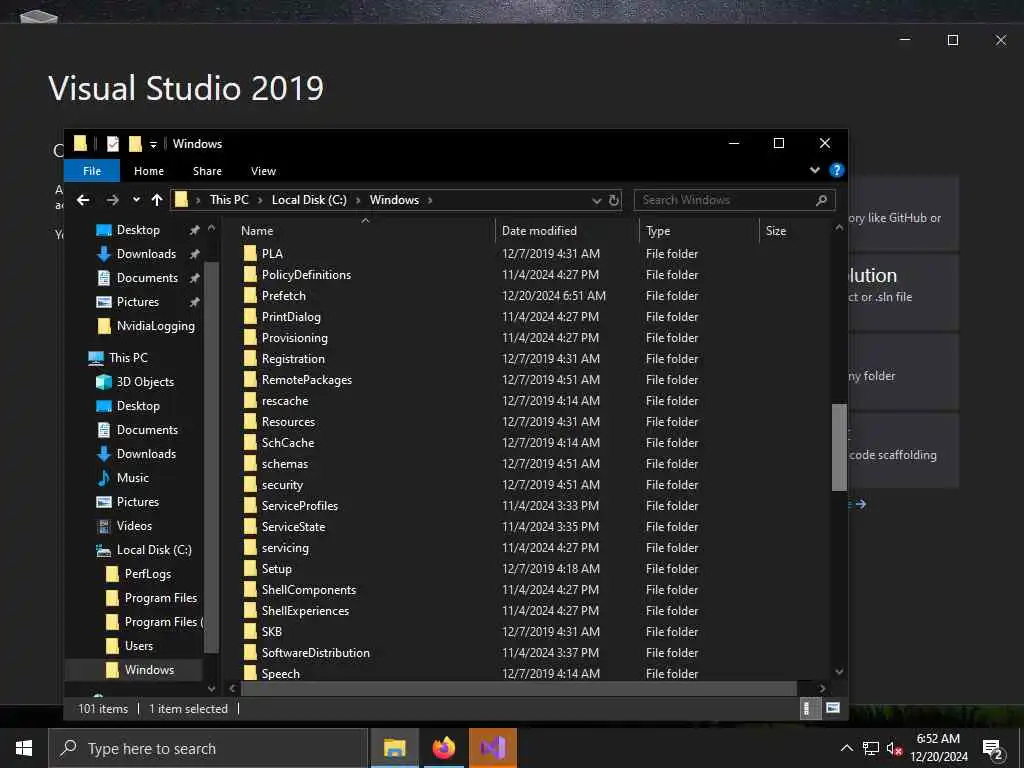Switch to Visual Studio on the taskbar
1024x768 pixels.
tap(493, 748)
